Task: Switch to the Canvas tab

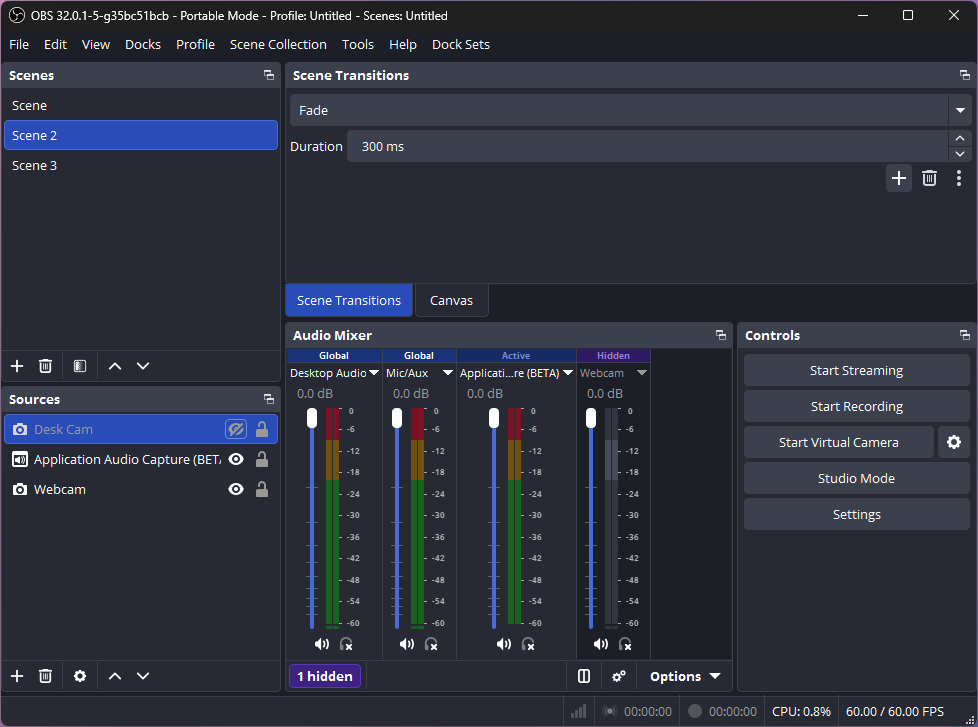Action: point(452,301)
